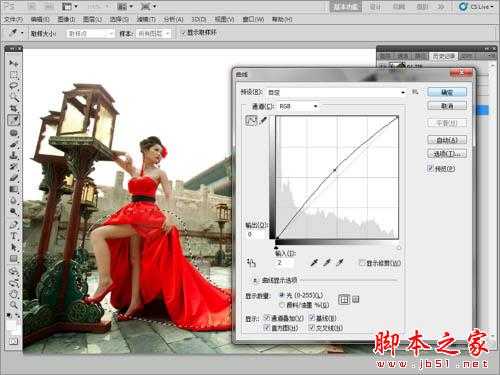
Task: Open the 取样大小 sample size dropdown
Action: tap(90, 34)
